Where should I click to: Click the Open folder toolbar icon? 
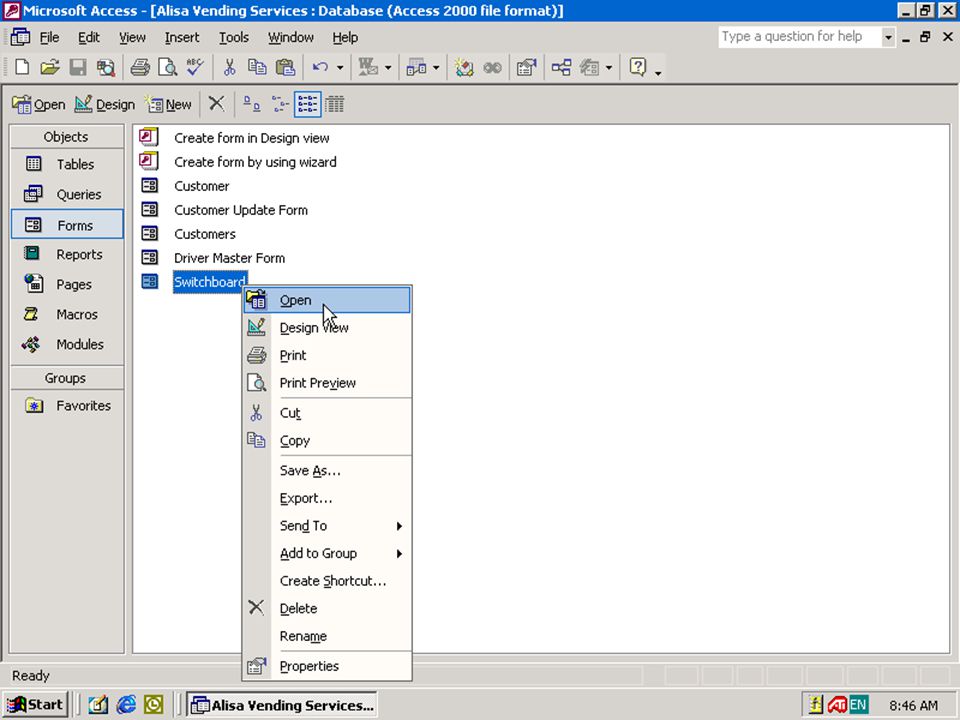point(50,67)
